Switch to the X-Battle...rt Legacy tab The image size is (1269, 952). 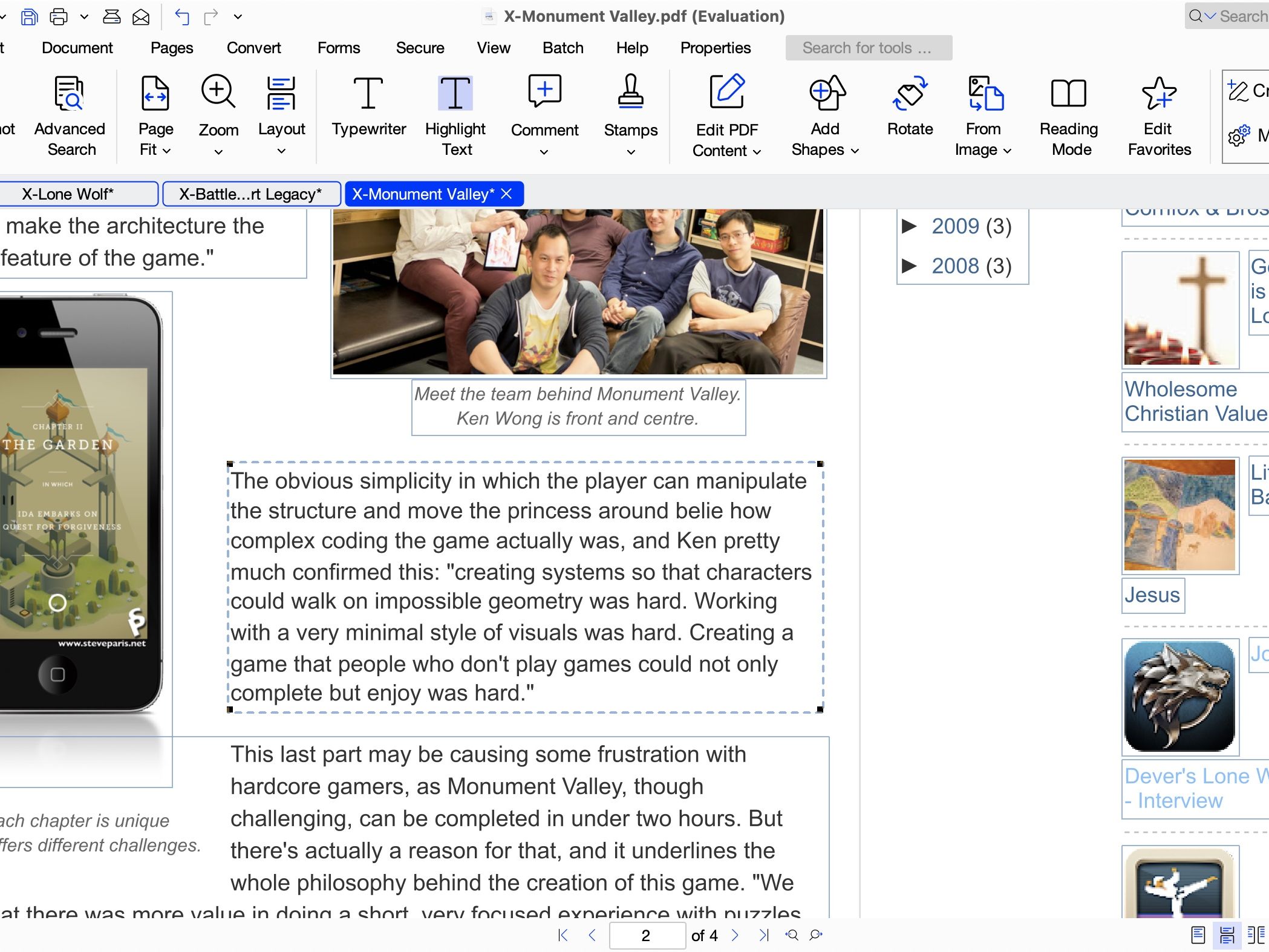[251, 194]
